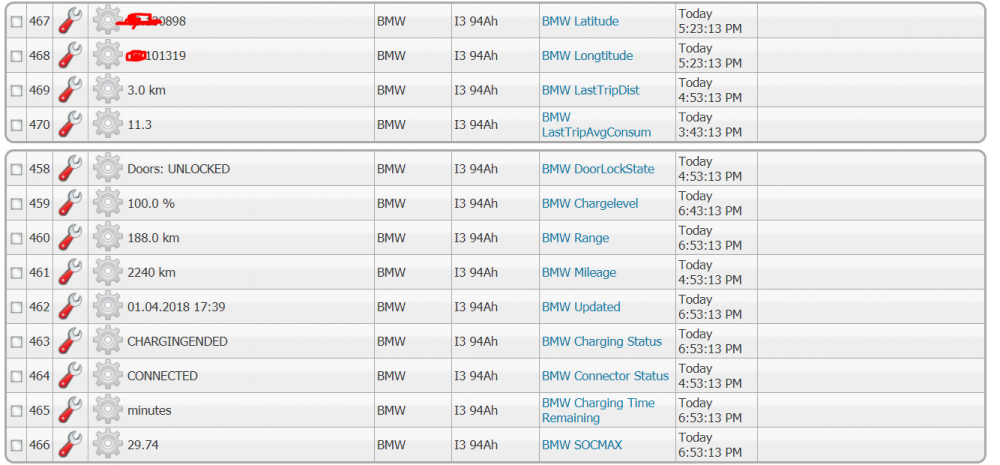This screenshot has height=465, width=1000.
Task: Click the BMW SOCMAX link
Action: [581, 445]
